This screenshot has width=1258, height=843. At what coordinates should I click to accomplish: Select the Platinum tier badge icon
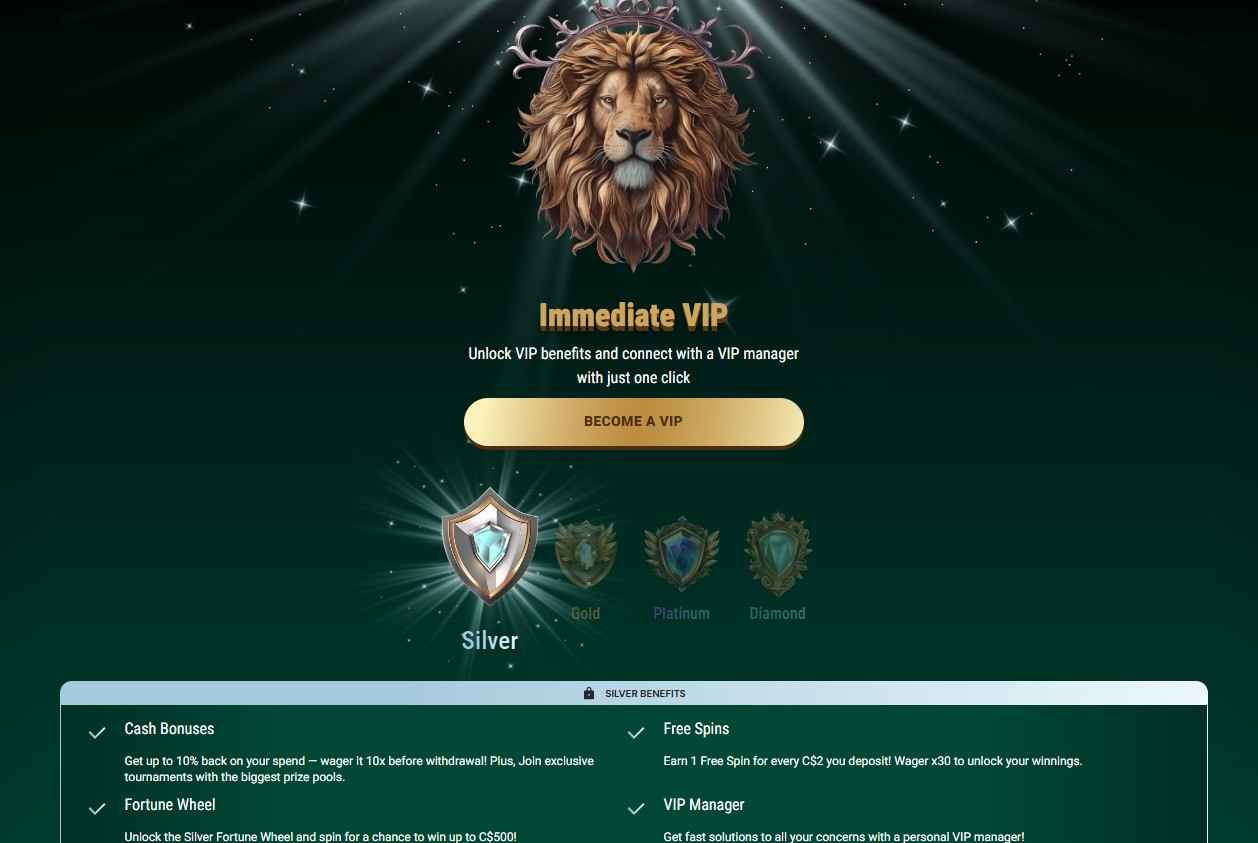click(681, 554)
